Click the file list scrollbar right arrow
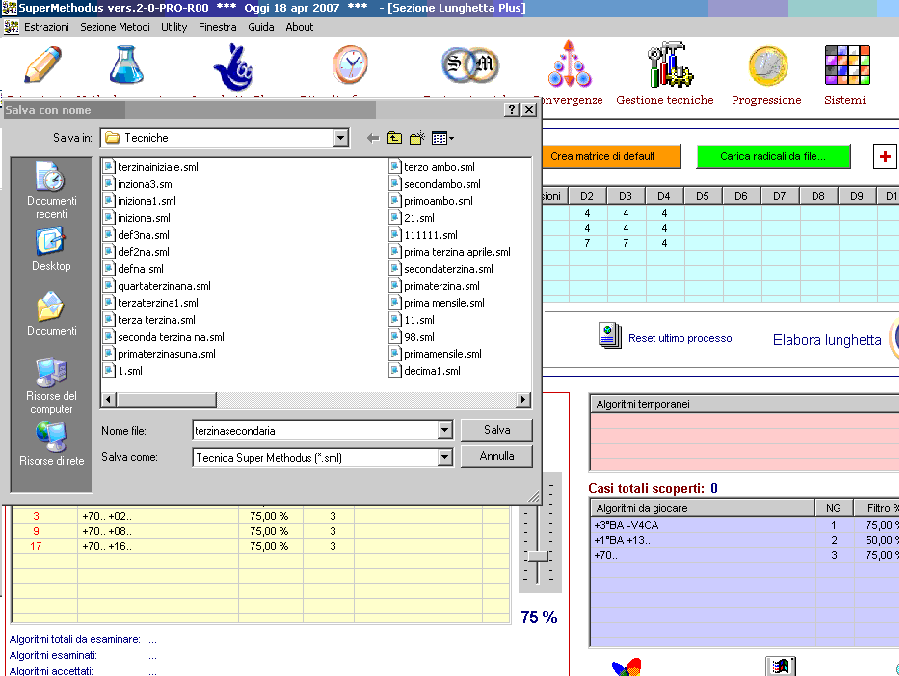The width and height of the screenshot is (899, 676). 523,400
